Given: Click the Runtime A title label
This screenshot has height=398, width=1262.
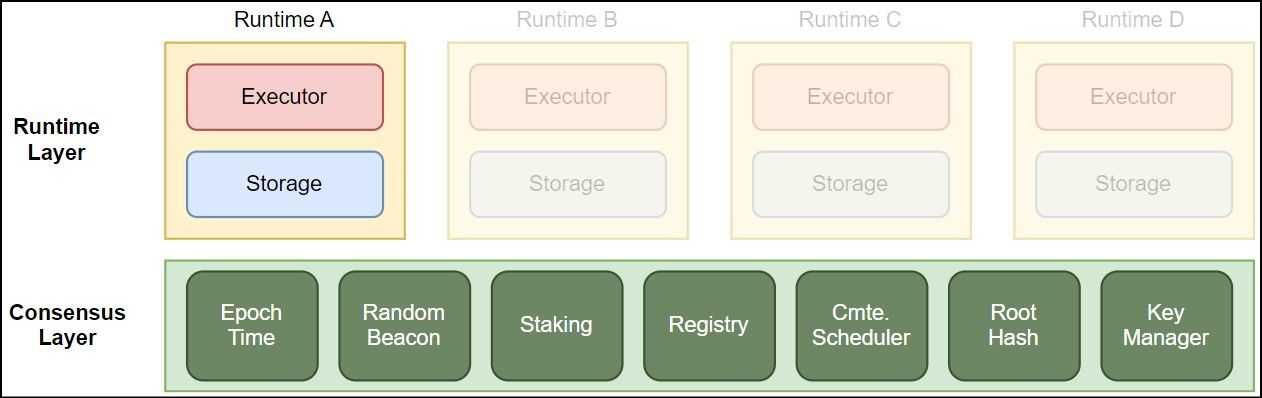Looking at the screenshot, I should tap(284, 20).
